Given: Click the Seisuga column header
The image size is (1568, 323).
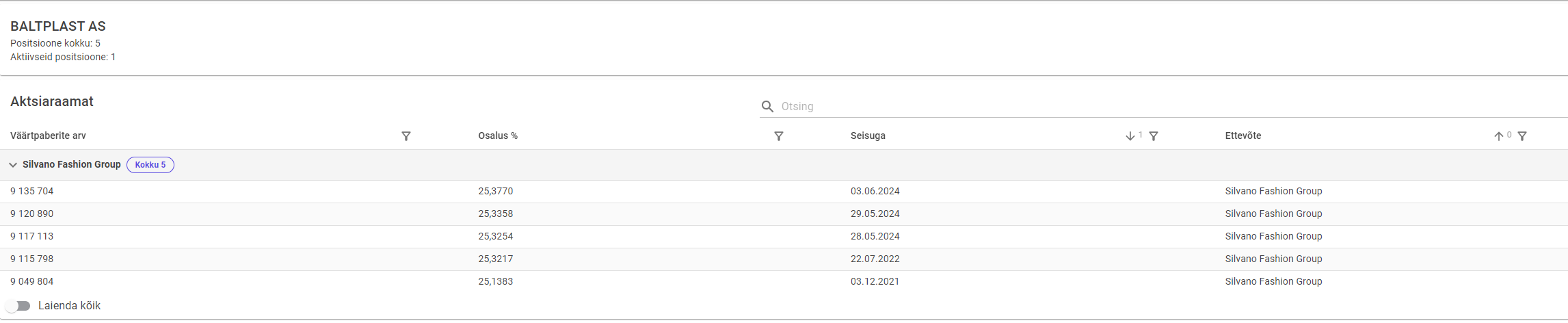Looking at the screenshot, I should point(868,136).
